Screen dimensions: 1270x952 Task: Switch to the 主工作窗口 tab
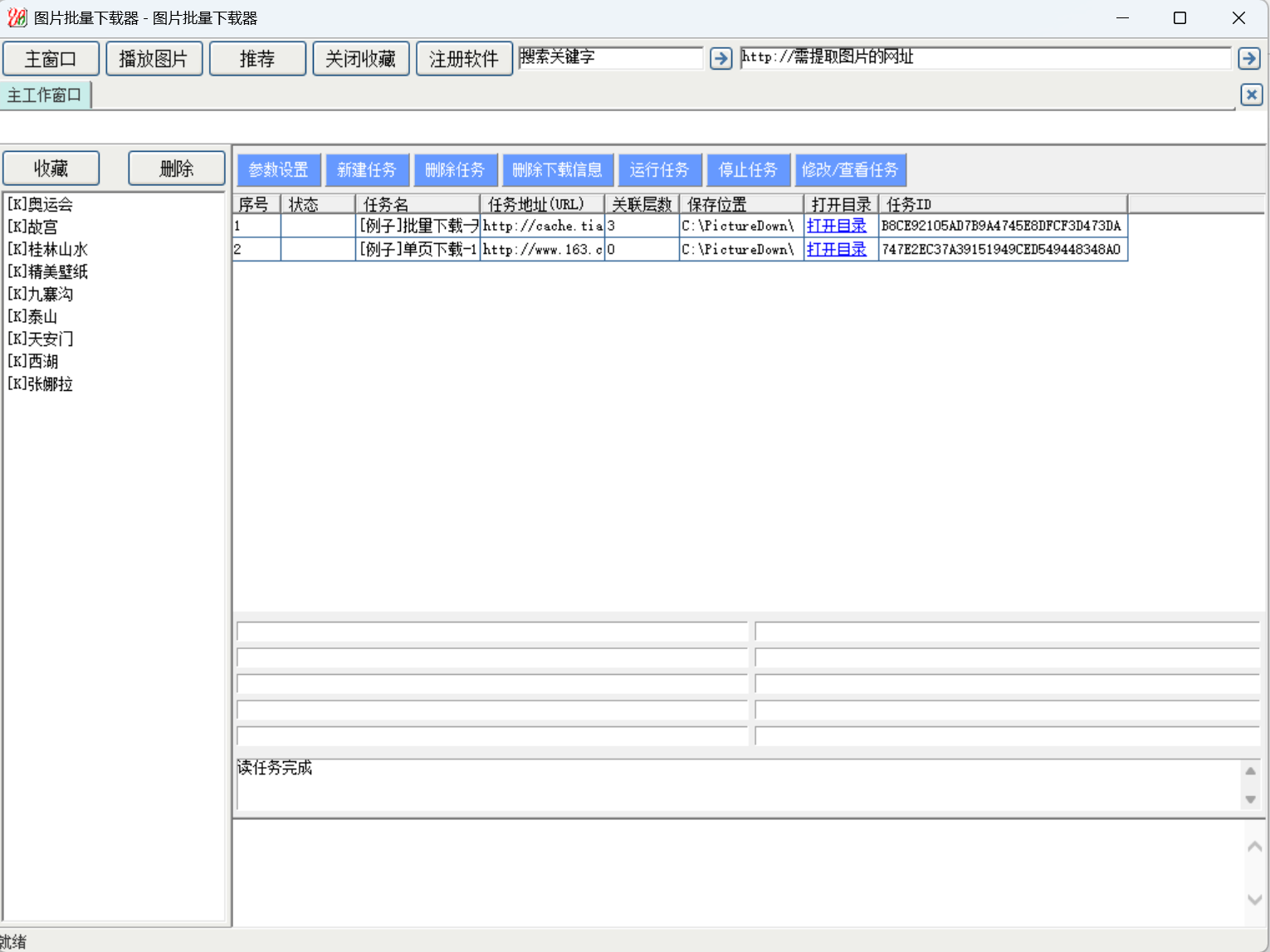coord(45,95)
